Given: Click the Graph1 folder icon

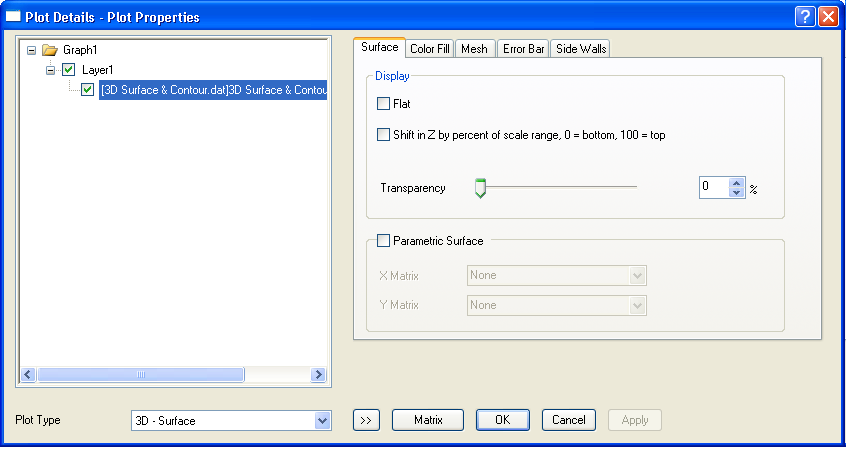Looking at the screenshot, I should (x=50, y=50).
